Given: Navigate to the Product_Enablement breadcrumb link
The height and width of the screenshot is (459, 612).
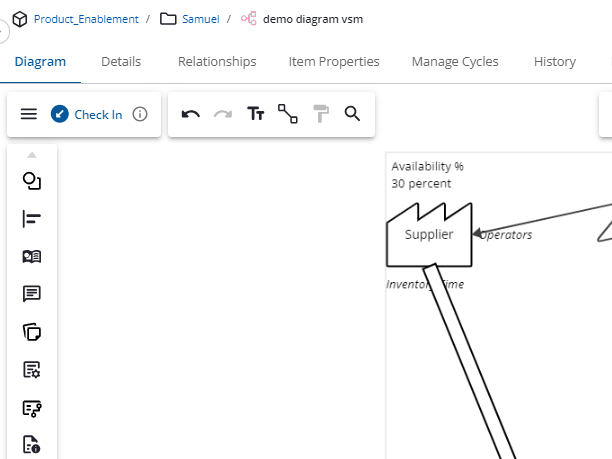Looking at the screenshot, I should tap(86, 19).
